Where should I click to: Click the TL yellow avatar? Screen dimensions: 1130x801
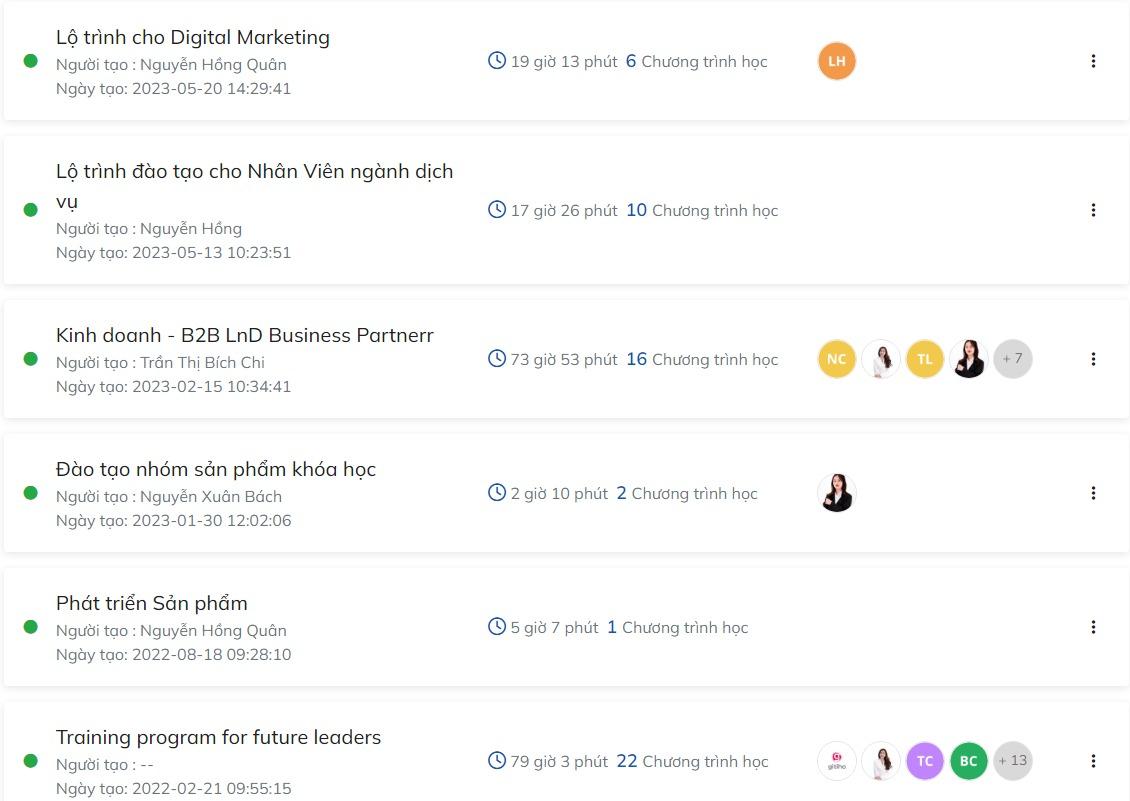click(925, 359)
